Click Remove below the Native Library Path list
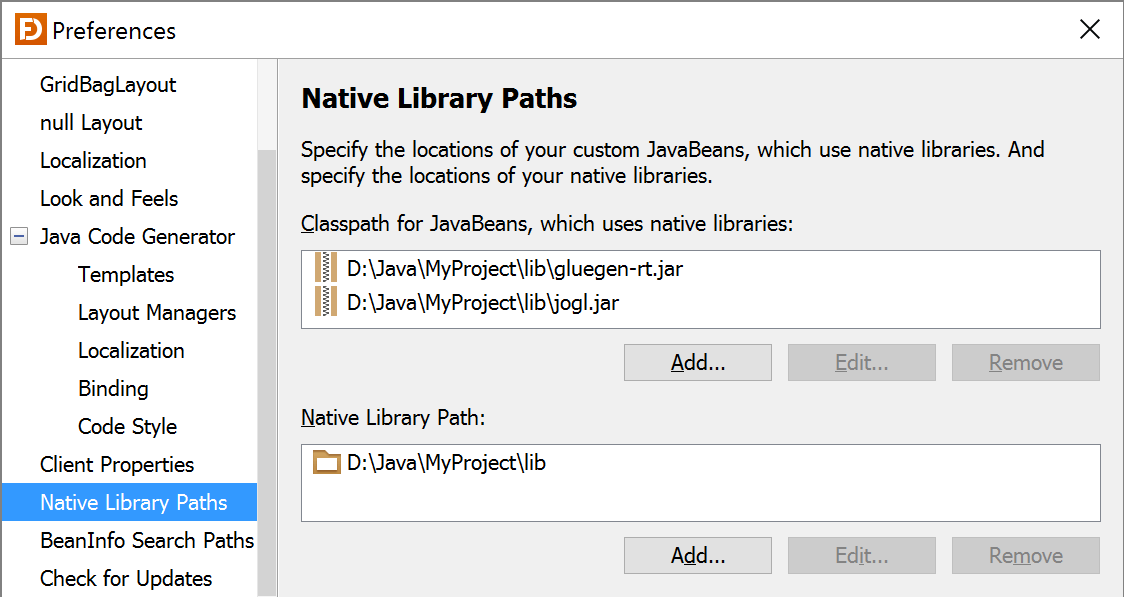This screenshot has width=1124, height=597. click(1025, 555)
